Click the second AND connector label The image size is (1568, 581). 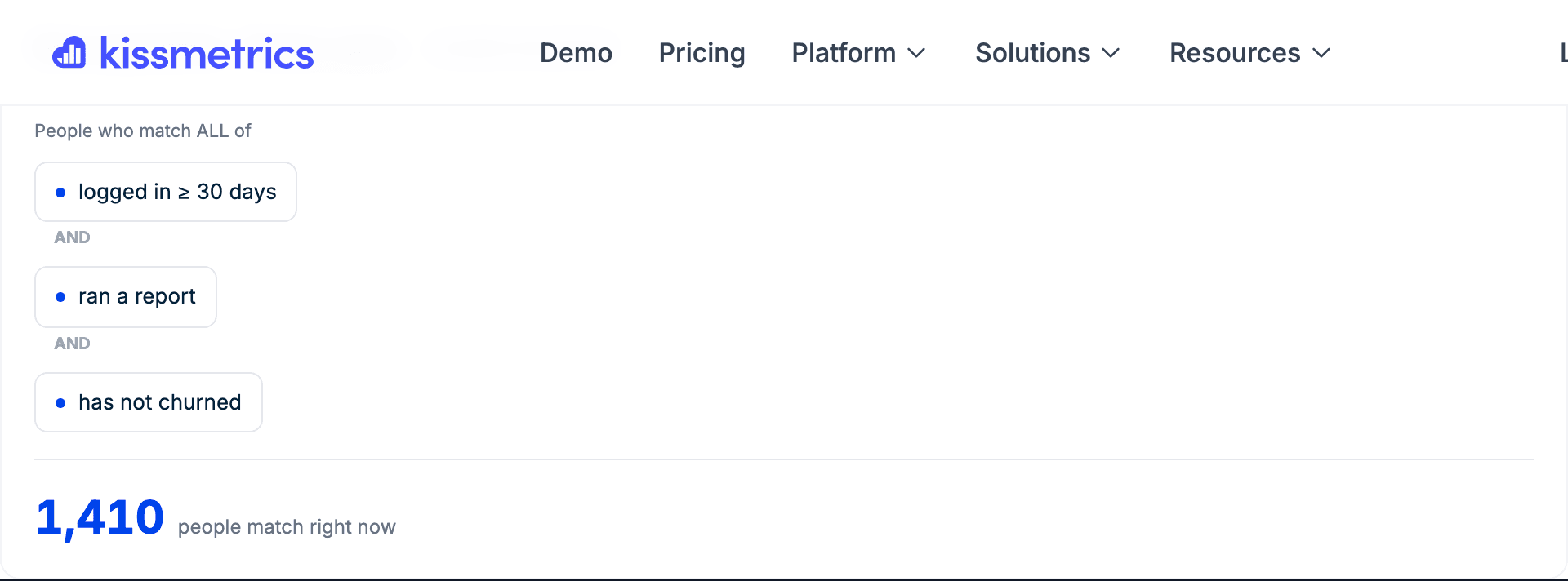pyautogui.click(x=72, y=344)
